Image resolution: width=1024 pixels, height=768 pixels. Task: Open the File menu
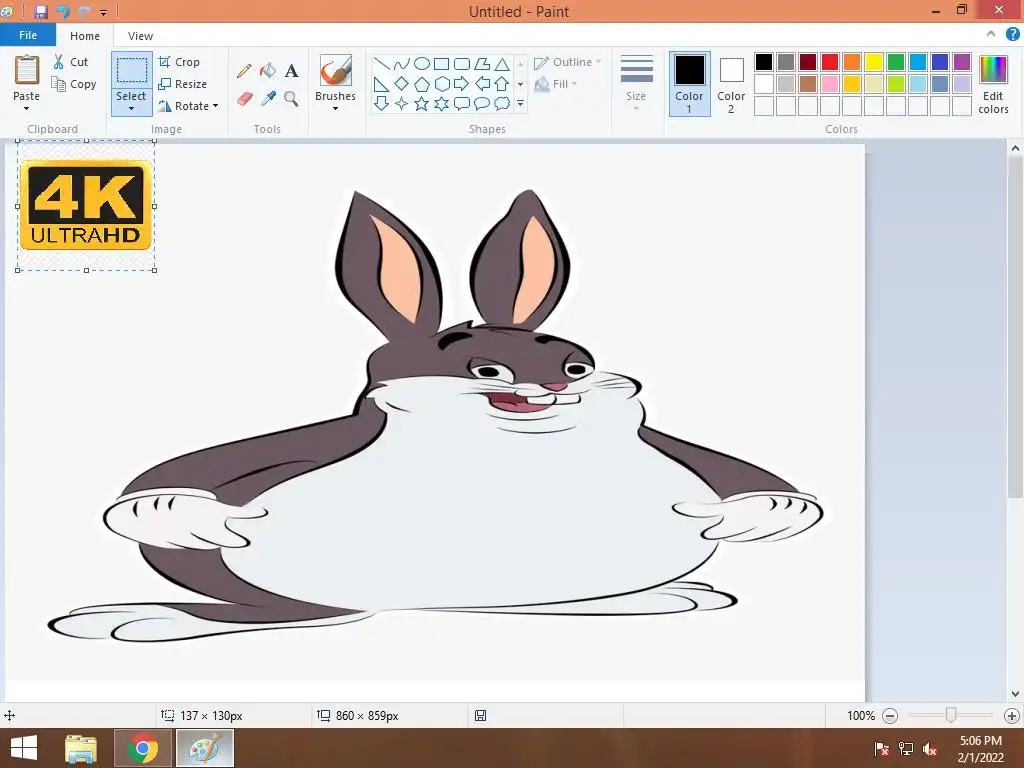tap(27, 35)
